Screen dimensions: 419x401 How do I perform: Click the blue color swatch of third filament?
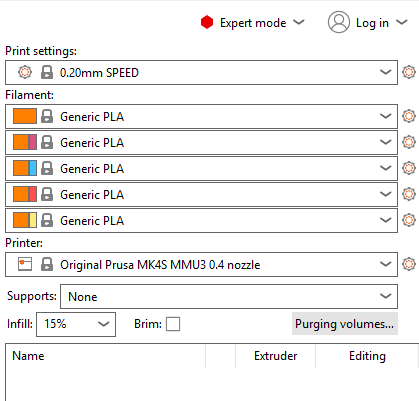click(x=33, y=168)
